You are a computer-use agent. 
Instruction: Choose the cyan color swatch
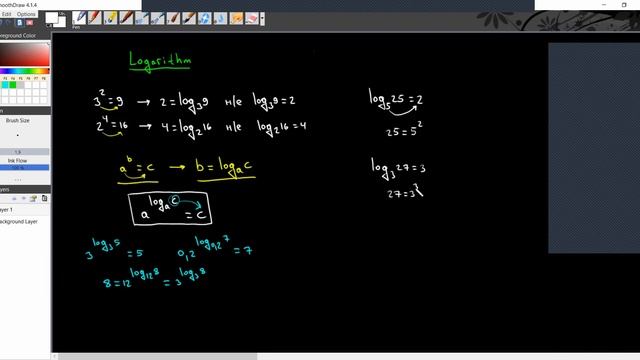pyautogui.click(x=5, y=85)
